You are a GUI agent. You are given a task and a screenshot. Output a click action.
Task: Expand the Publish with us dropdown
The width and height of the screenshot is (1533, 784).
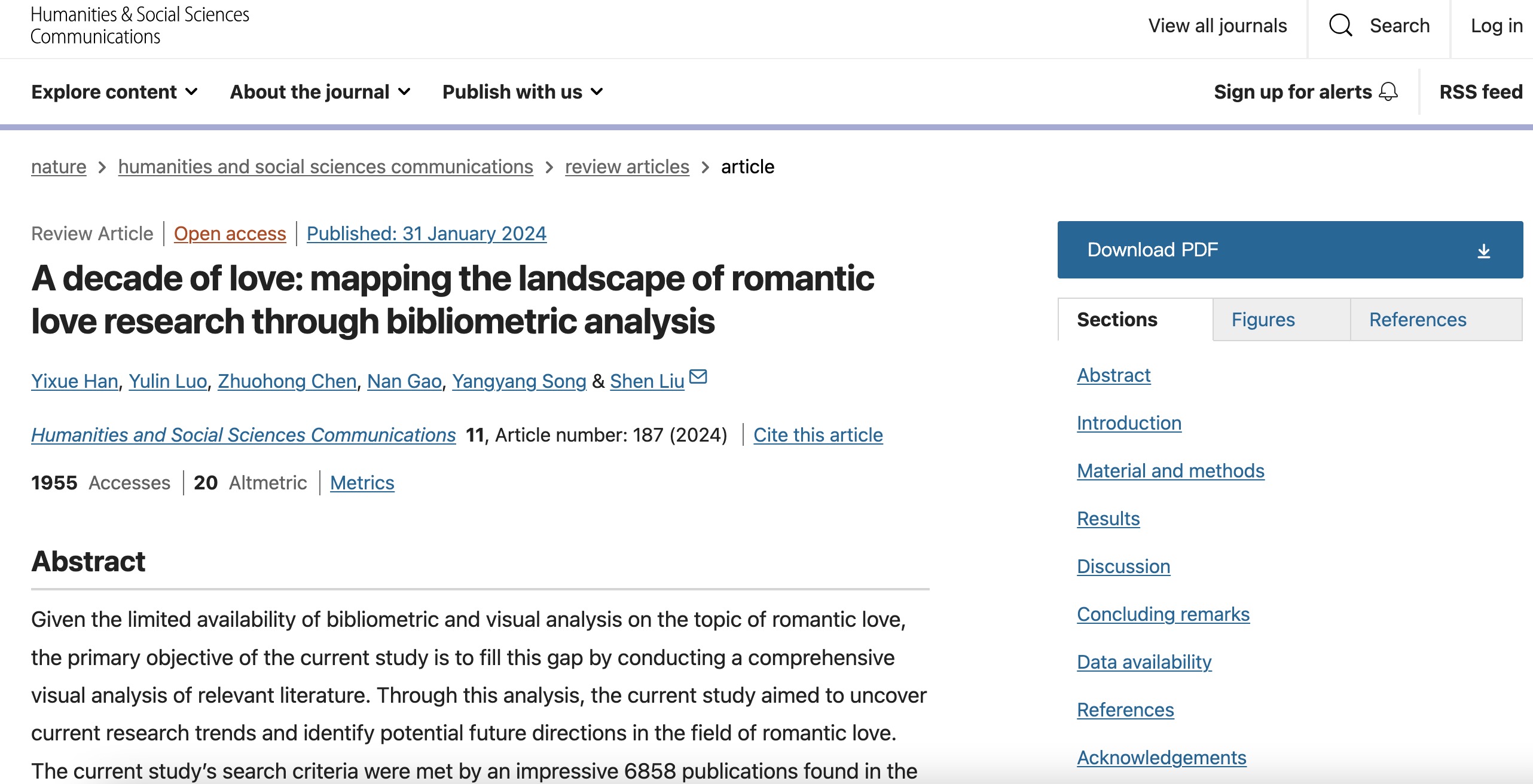tap(522, 91)
